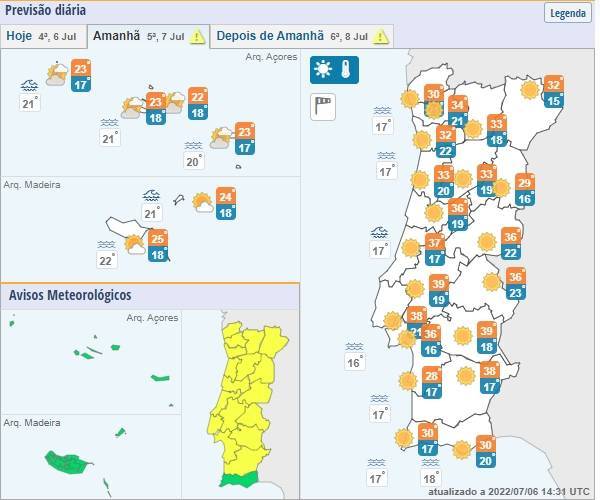This screenshot has height=500, width=600.
Task: Click the sun icon beside 30/20 in Algarve
Action: [462, 450]
